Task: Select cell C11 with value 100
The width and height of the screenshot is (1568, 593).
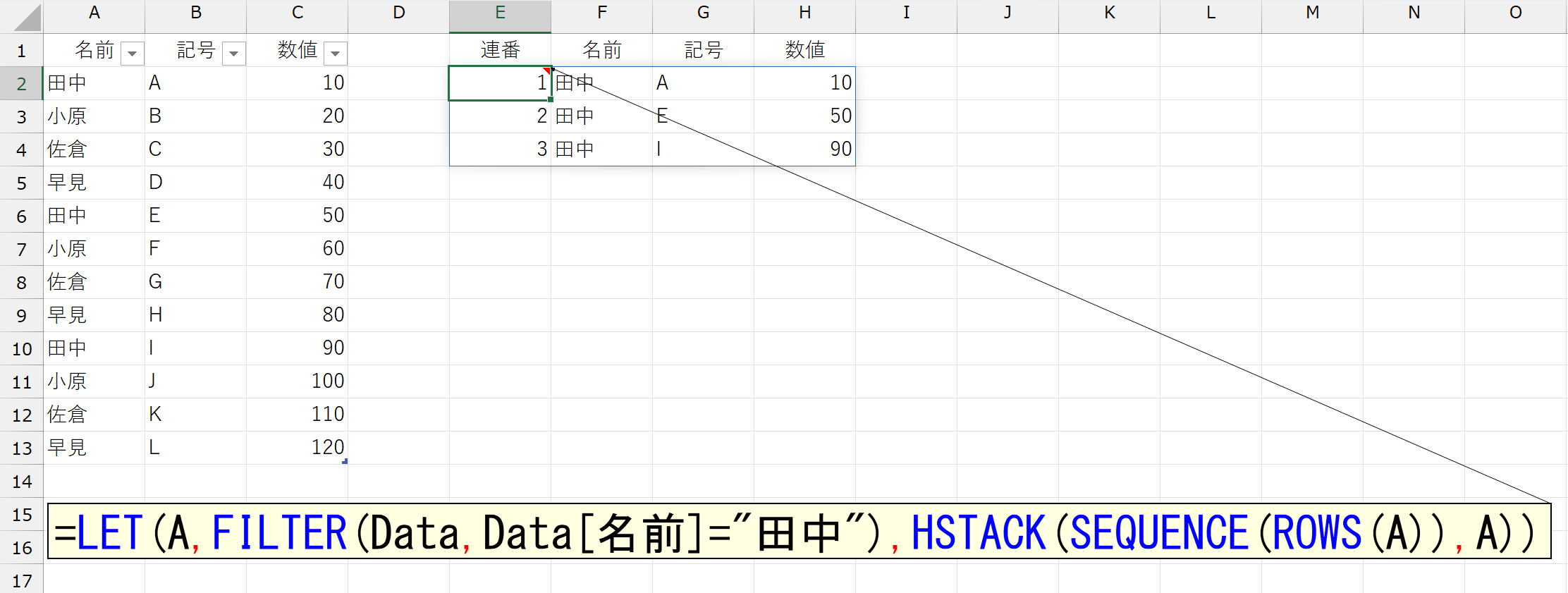Action: 298,381
